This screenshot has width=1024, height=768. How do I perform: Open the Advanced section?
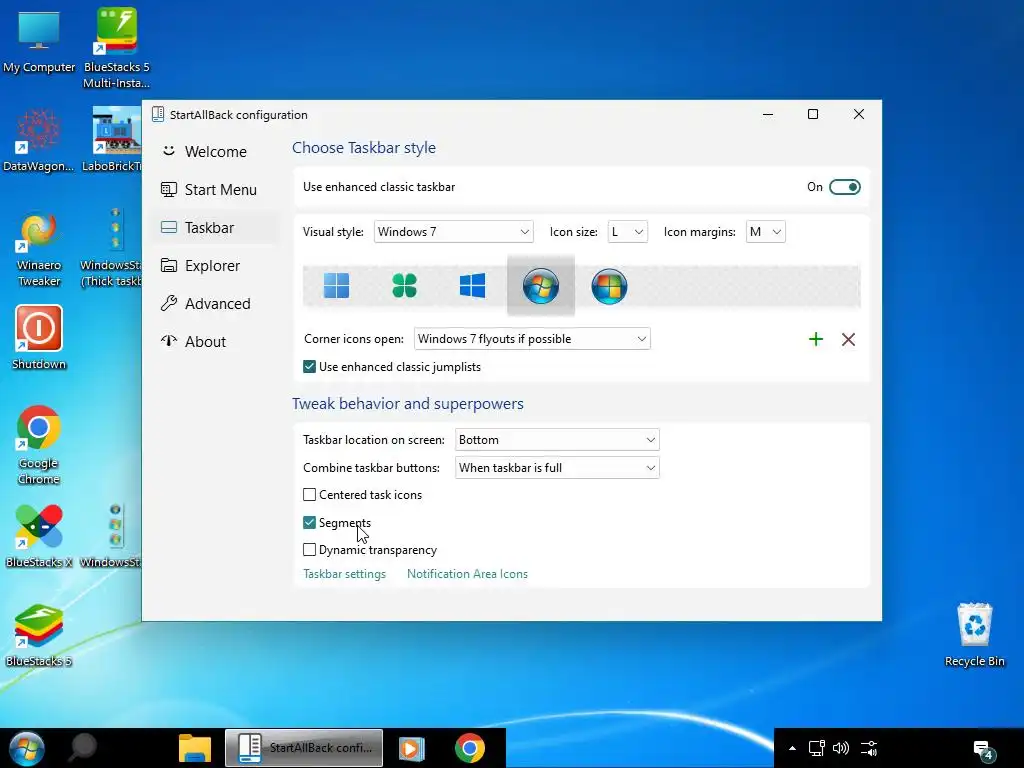215,304
